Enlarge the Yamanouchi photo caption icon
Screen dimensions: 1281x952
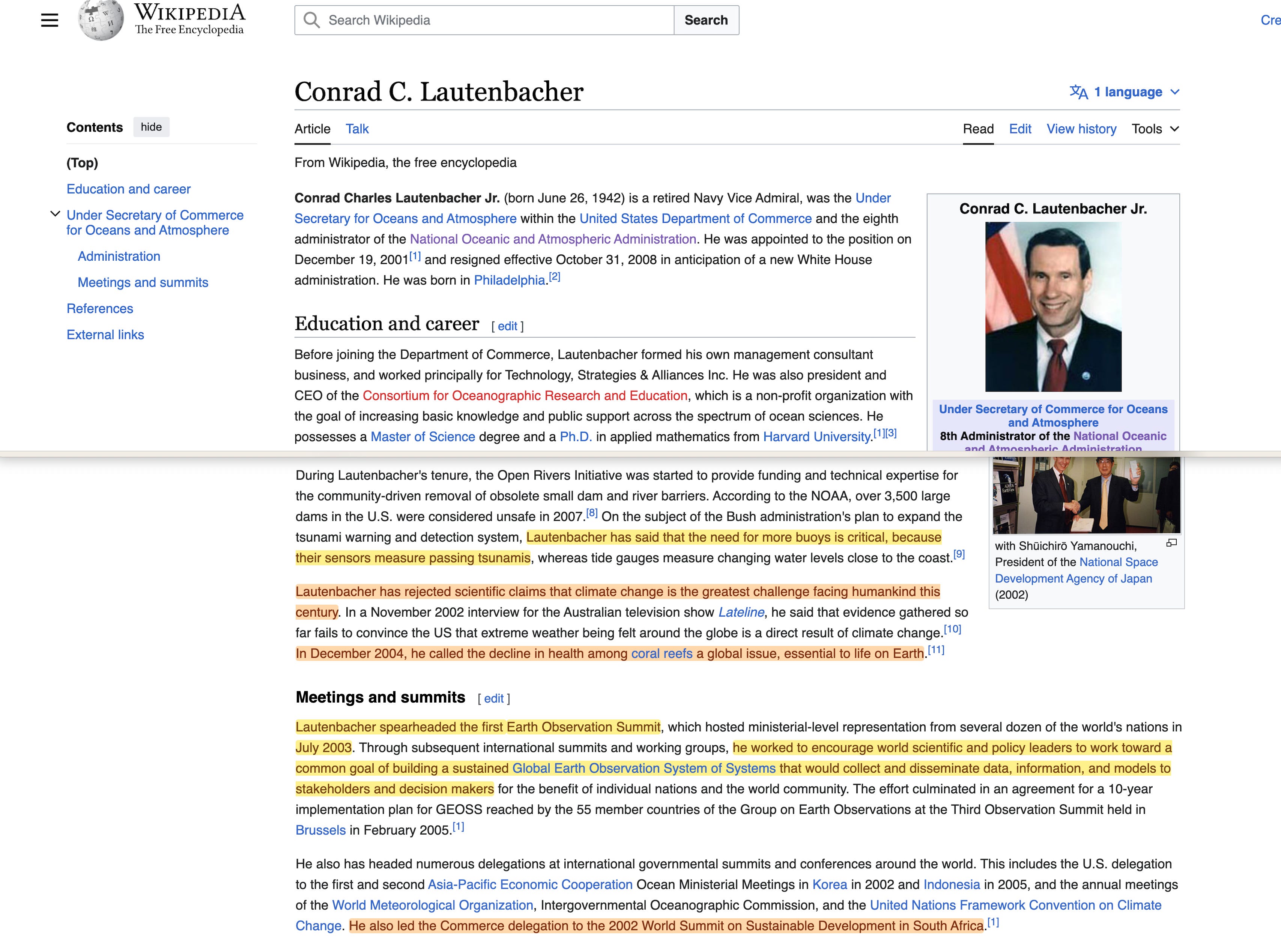pos(1171,543)
